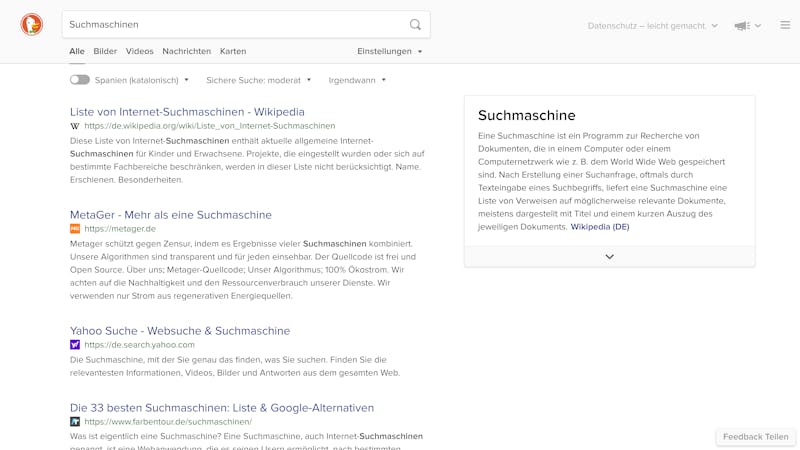This screenshot has height=450, width=800.
Task: Open the Spanien (katalonisch) region dropdown
Action: pos(141,80)
